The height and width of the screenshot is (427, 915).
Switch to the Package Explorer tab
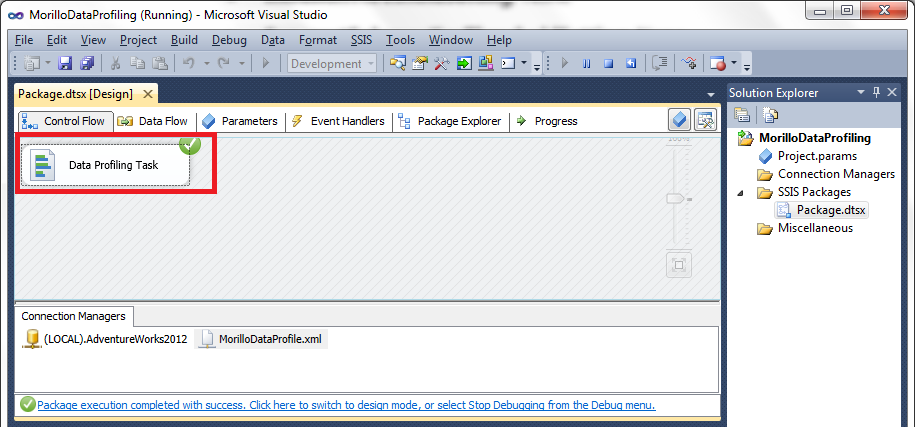click(x=450, y=121)
